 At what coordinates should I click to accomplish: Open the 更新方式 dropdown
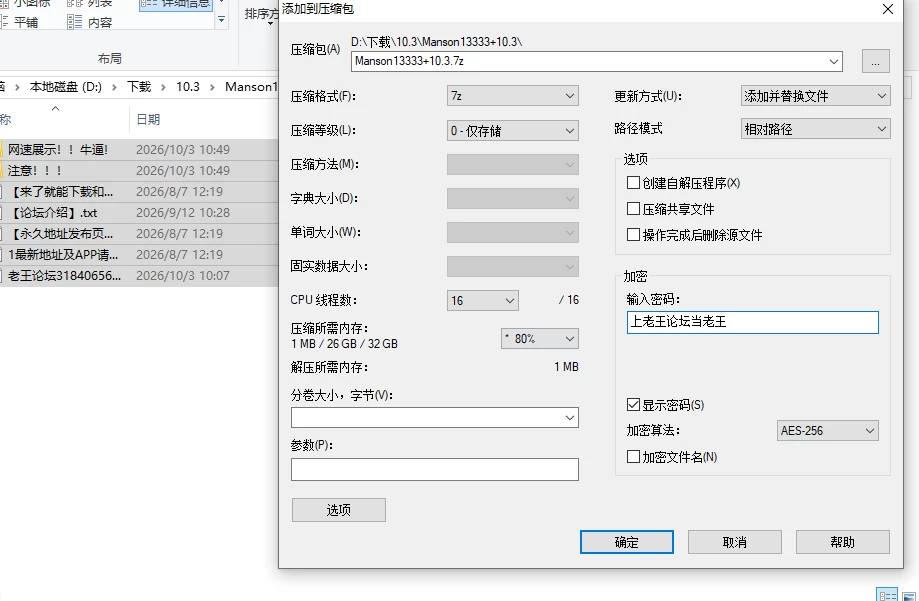[x=815, y=96]
